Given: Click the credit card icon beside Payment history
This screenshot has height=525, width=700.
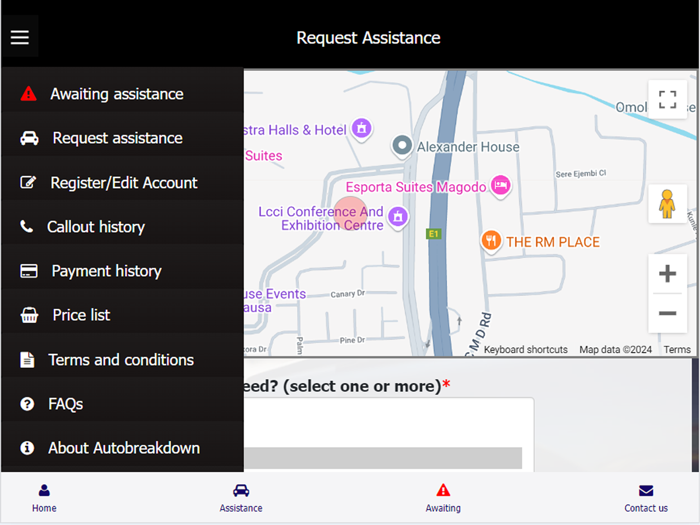Looking at the screenshot, I should pos(29,271).
